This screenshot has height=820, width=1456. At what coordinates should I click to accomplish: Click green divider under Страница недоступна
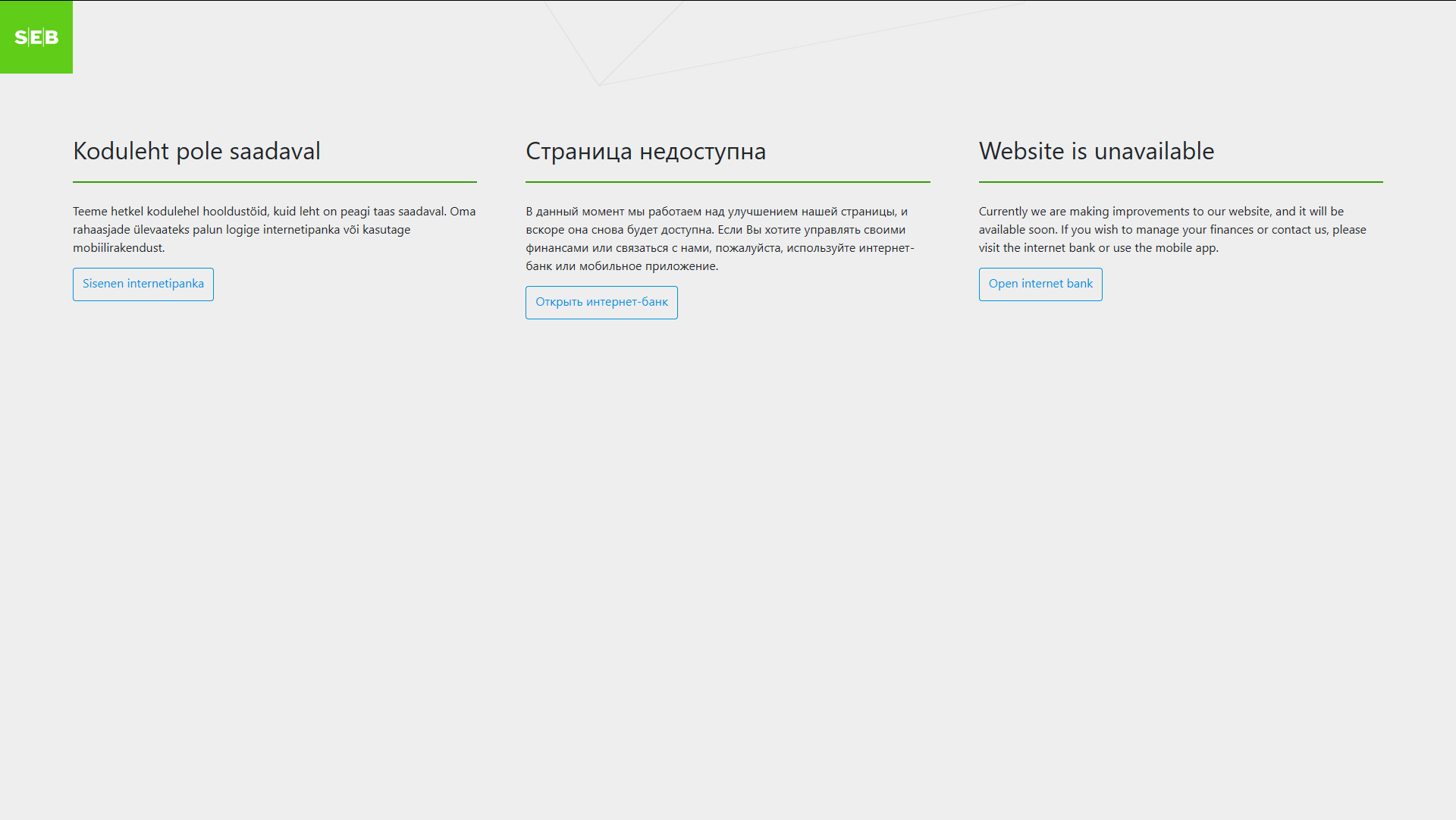(727, 182)
